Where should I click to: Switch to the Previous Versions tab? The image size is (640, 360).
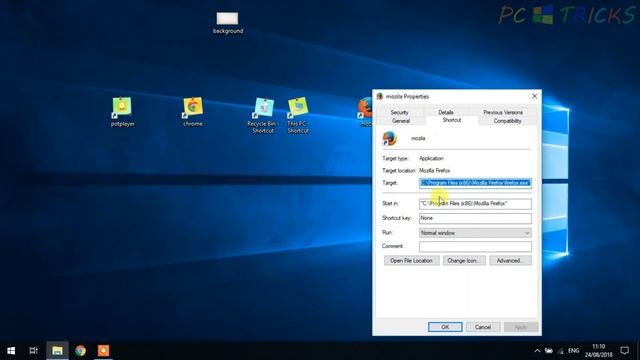coord(503,112)
